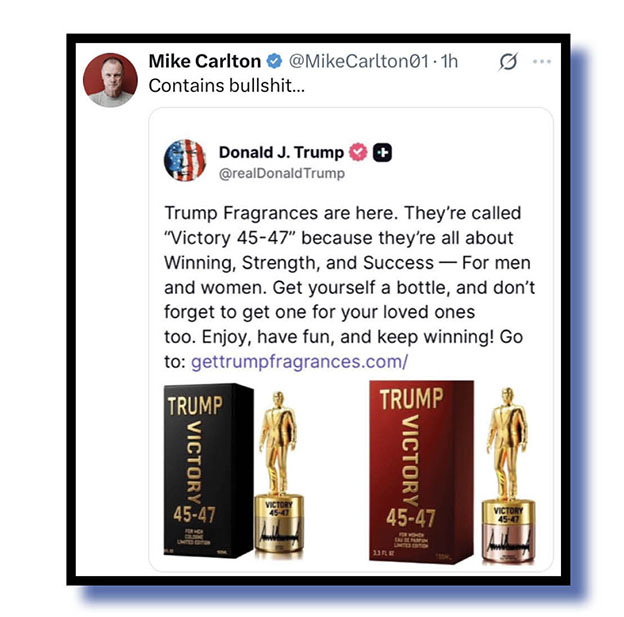Click the Mike Carlton display name

coord(205,61)
